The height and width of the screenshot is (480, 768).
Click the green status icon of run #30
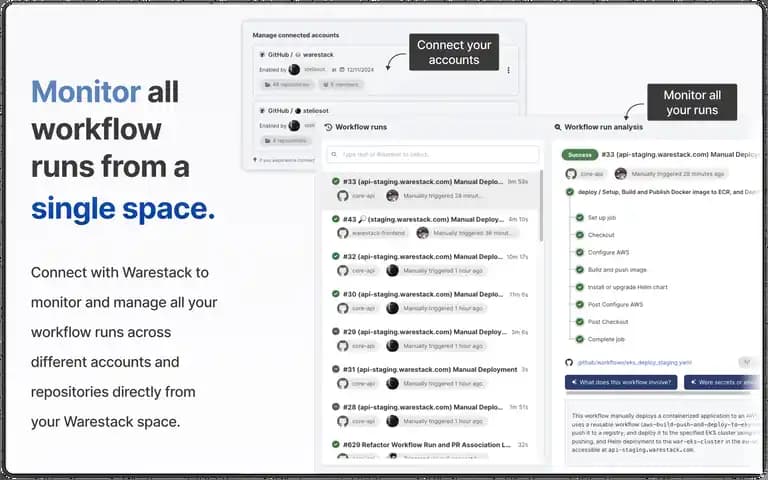click(x=336, y=294)
